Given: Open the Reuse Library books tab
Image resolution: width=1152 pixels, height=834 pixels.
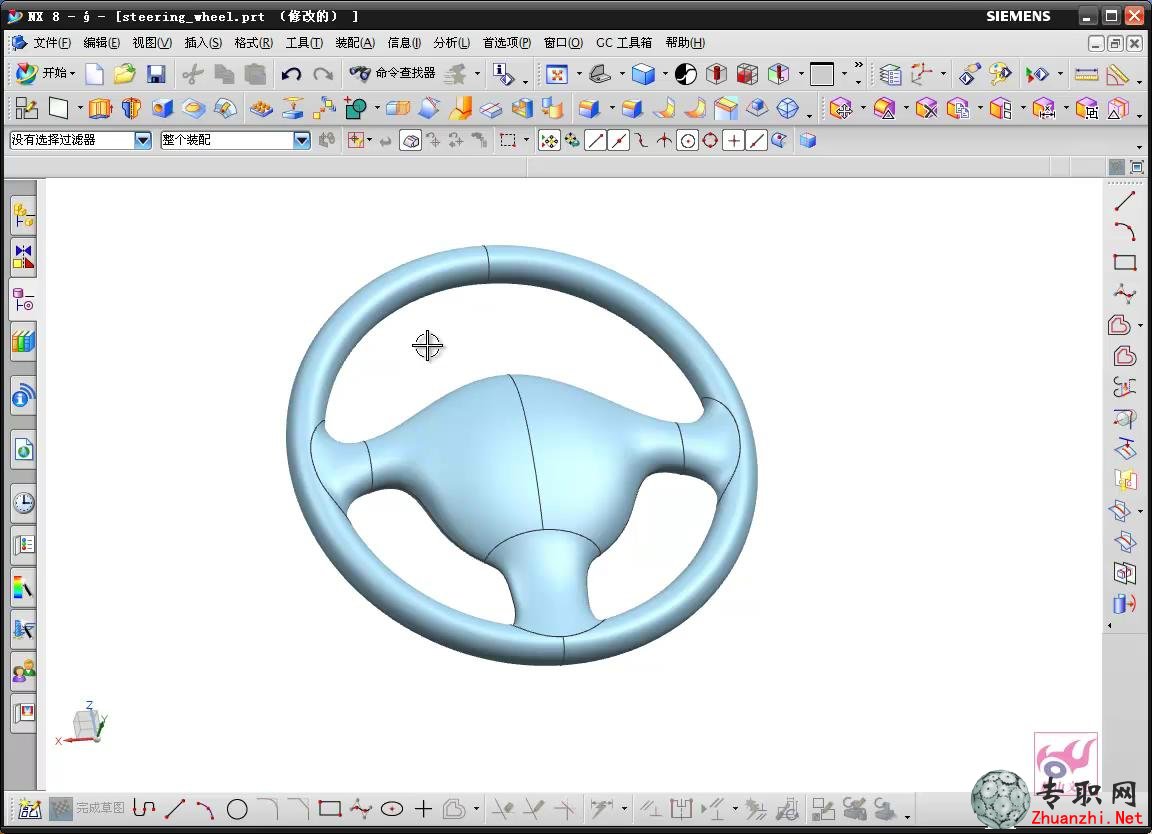Looking at the screenshot, I should point(24,342).
